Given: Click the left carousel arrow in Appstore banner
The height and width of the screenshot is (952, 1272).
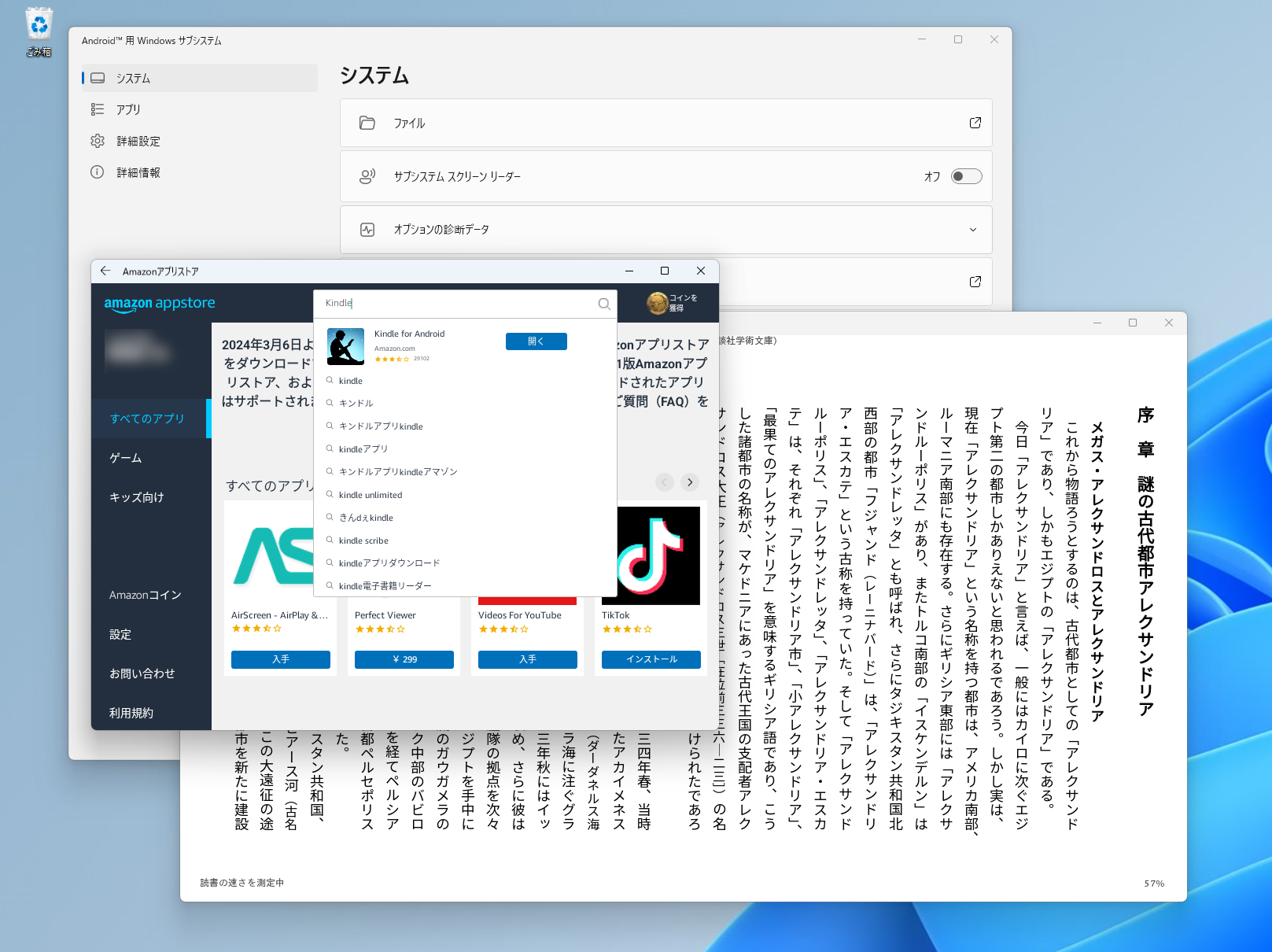Looking at the screenshot, I should tap(664, 482).
